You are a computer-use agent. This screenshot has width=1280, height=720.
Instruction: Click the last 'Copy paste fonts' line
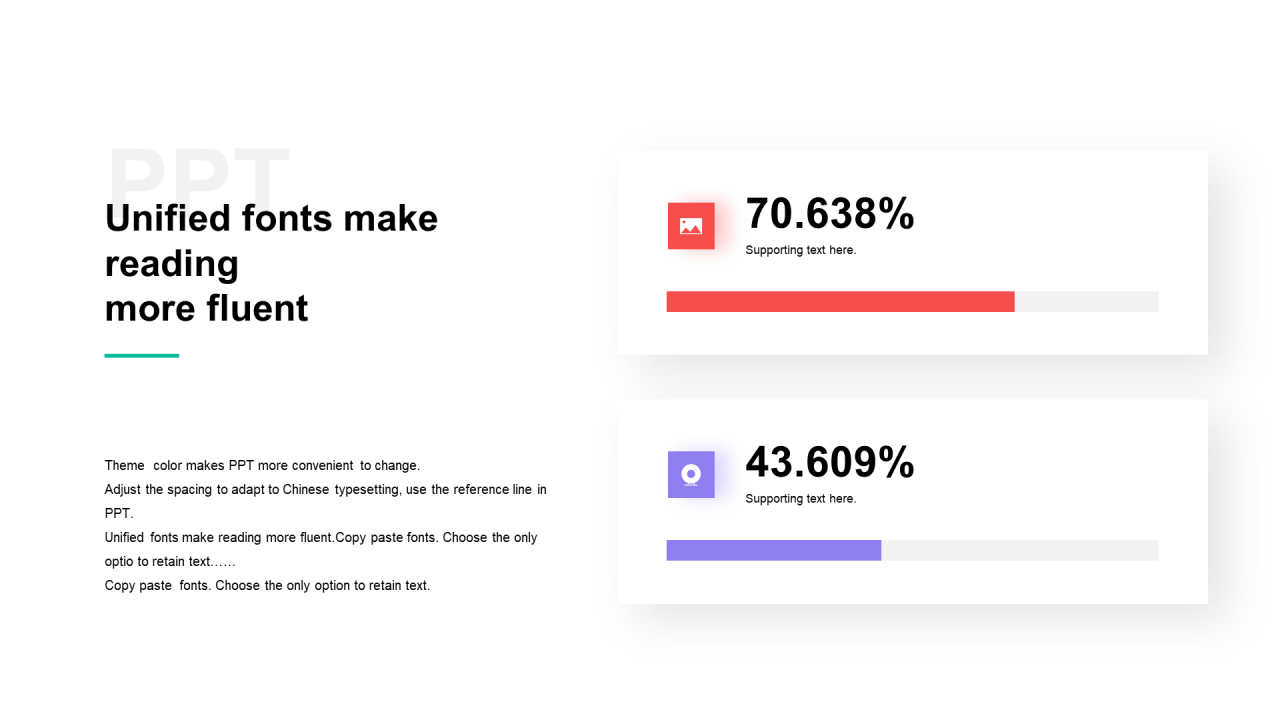pyautogui.click(x=267, y=586)
